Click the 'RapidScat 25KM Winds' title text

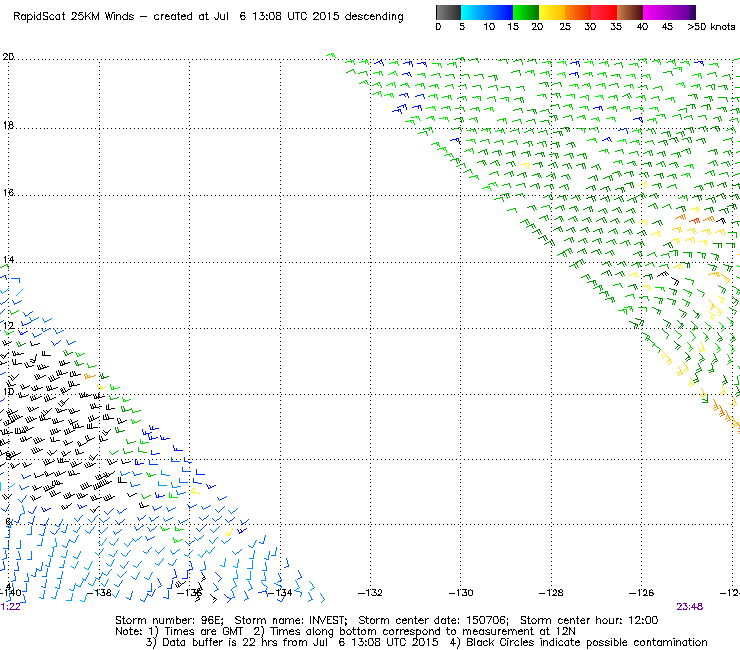point(74,17)
